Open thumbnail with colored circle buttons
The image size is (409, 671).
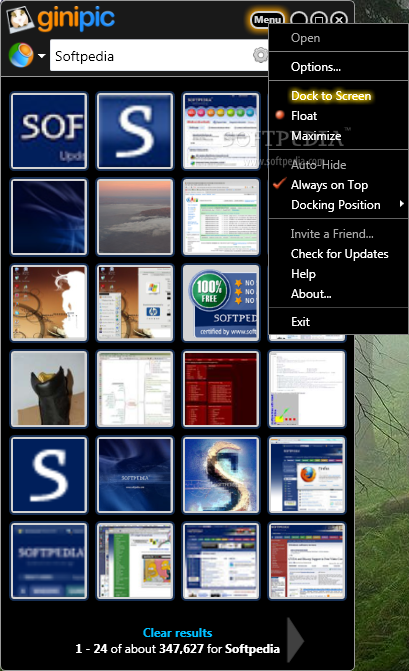221,131
